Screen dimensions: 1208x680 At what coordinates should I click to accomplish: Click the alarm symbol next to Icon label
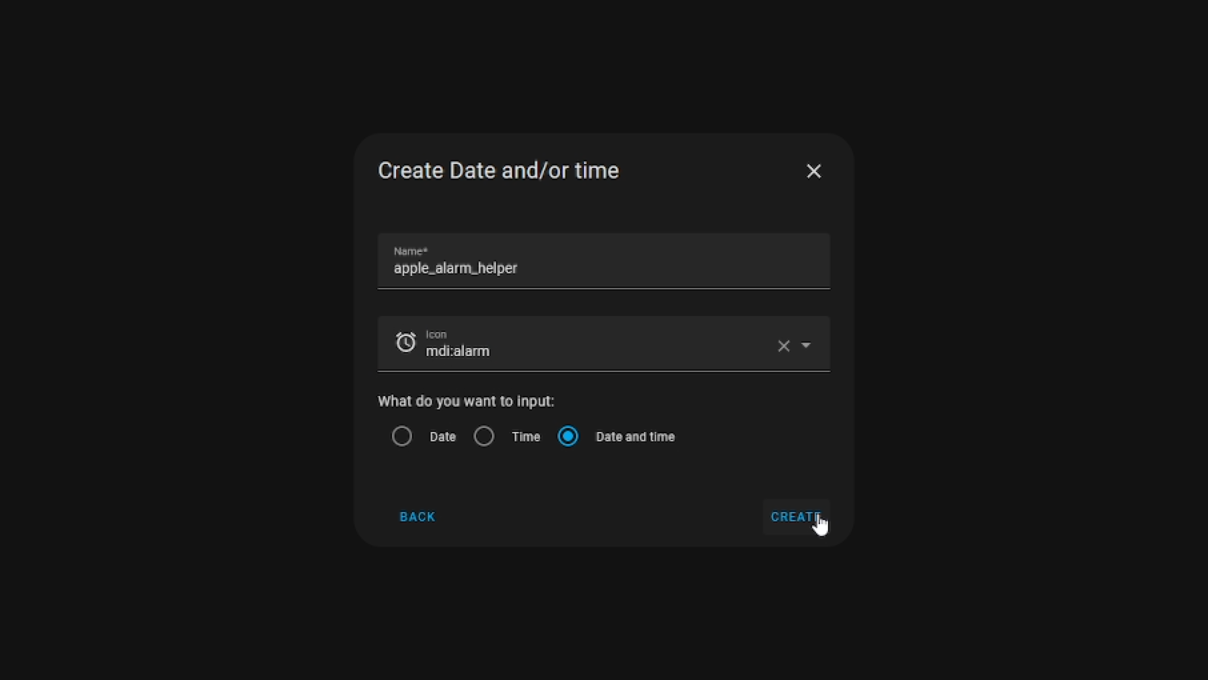coord(405,342)
